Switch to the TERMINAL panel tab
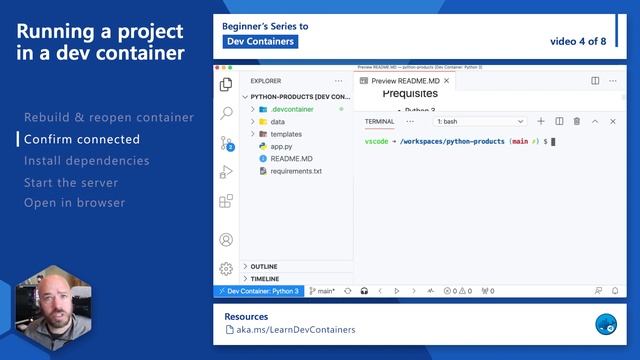This screenshot has height=360, width=640. pos(379,122)
